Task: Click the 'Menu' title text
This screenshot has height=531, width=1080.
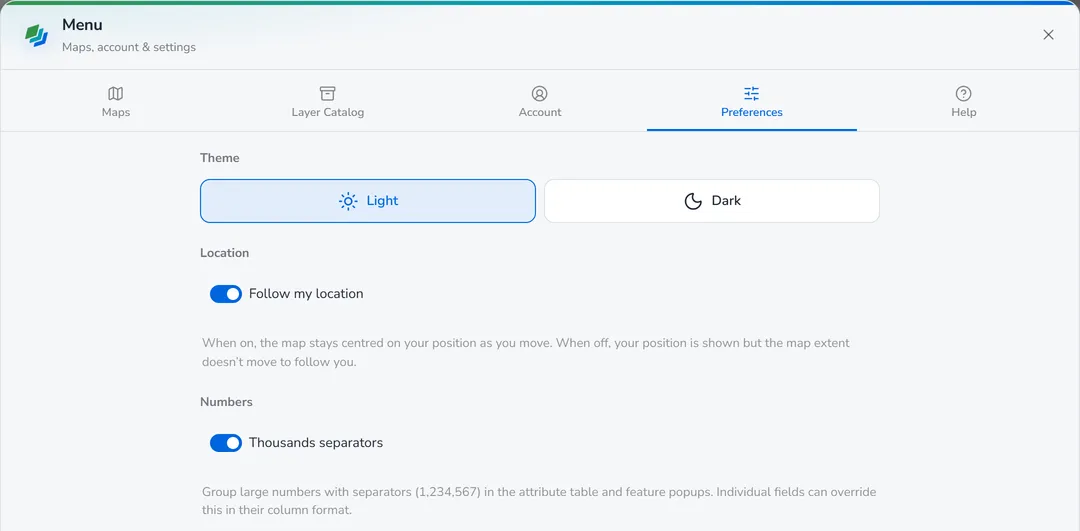Action: [82, 25]
